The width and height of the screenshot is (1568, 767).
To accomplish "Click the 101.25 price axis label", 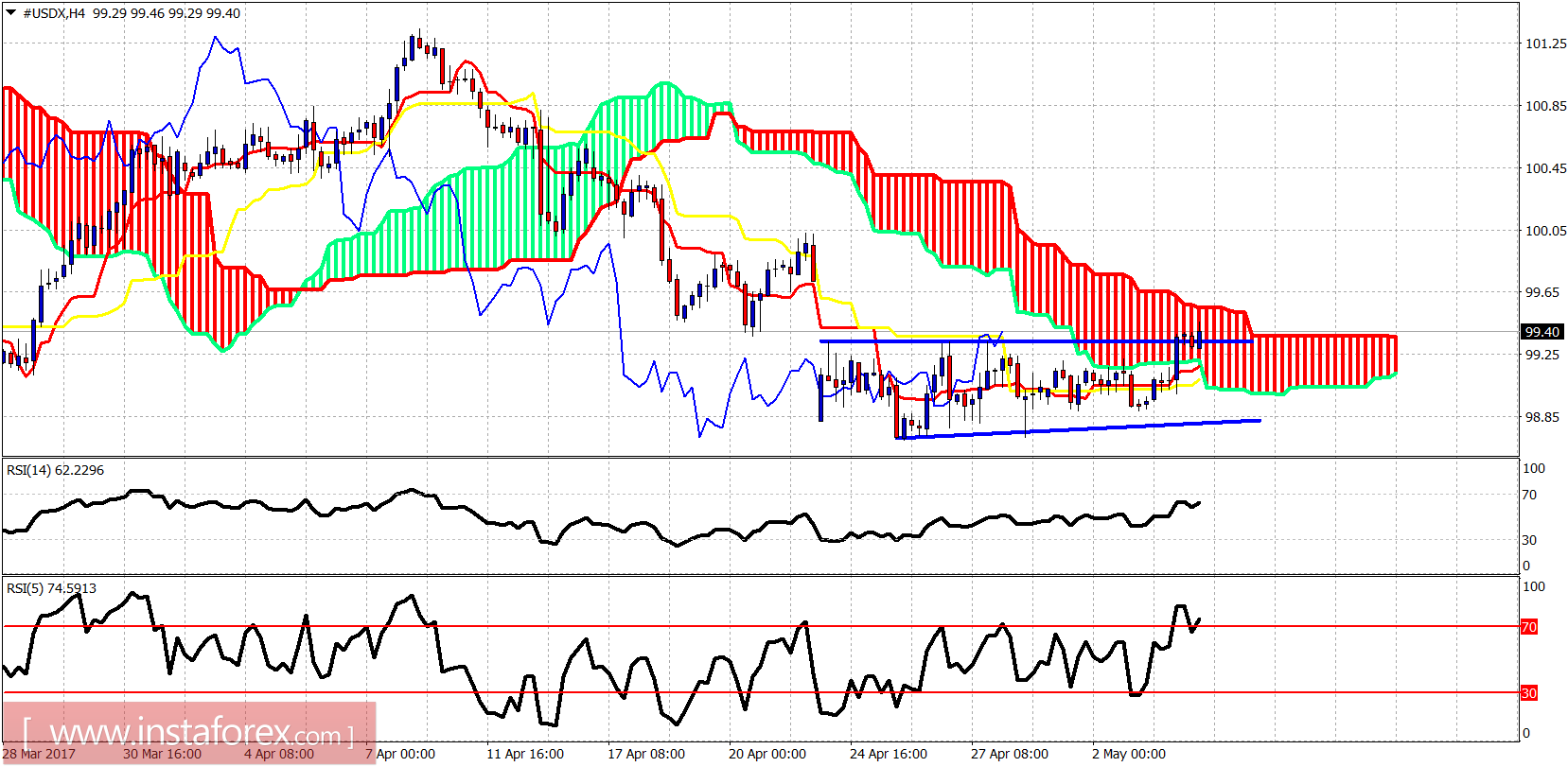I will coord(1545,44).
